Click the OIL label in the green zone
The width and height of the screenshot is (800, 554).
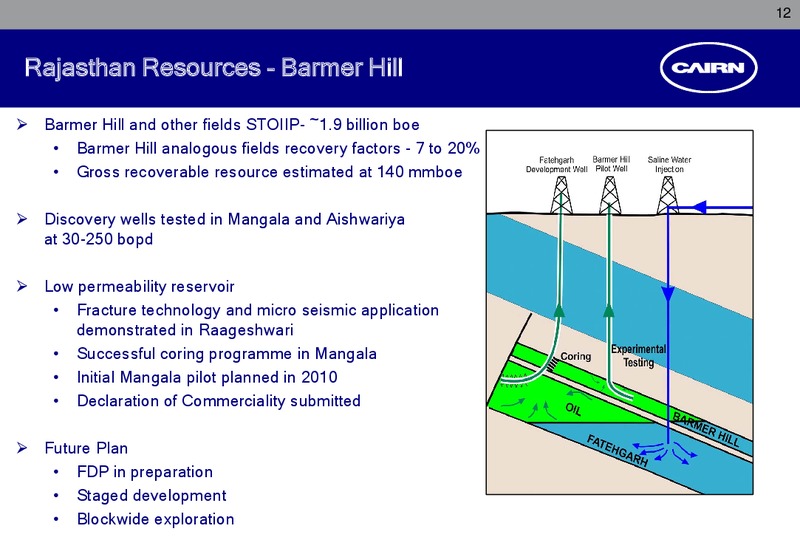point(573,409)
